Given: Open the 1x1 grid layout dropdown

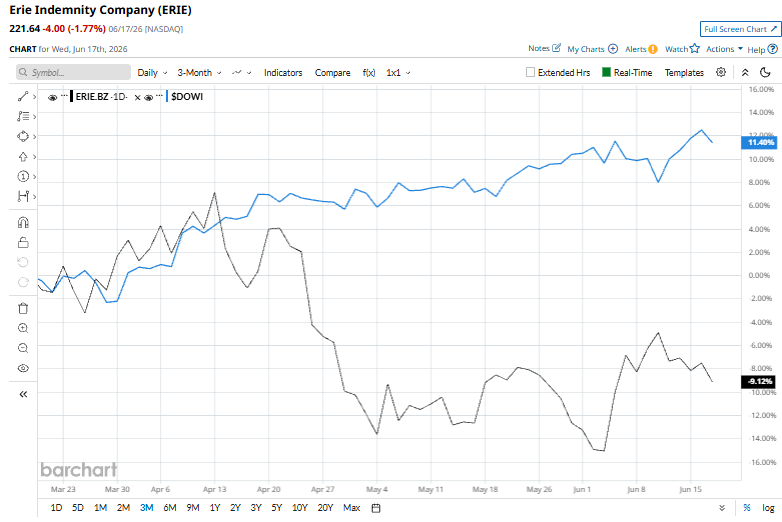Looking at the screenshot, I should [398, 73].
